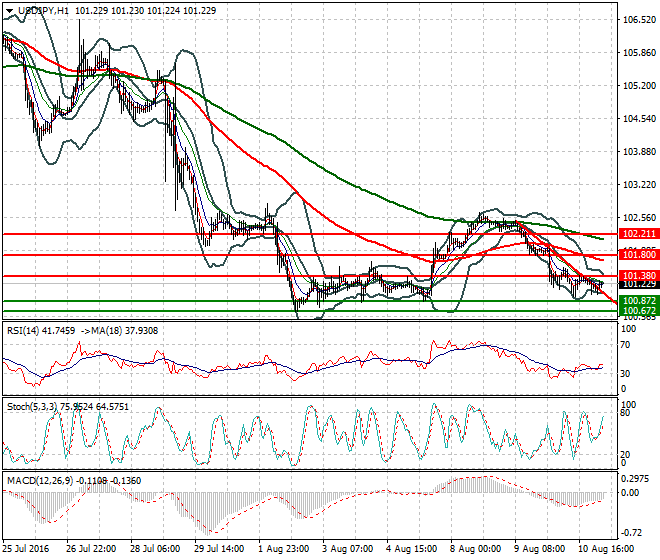Select the red 101.380 price level tag

[x=638, y=275]
